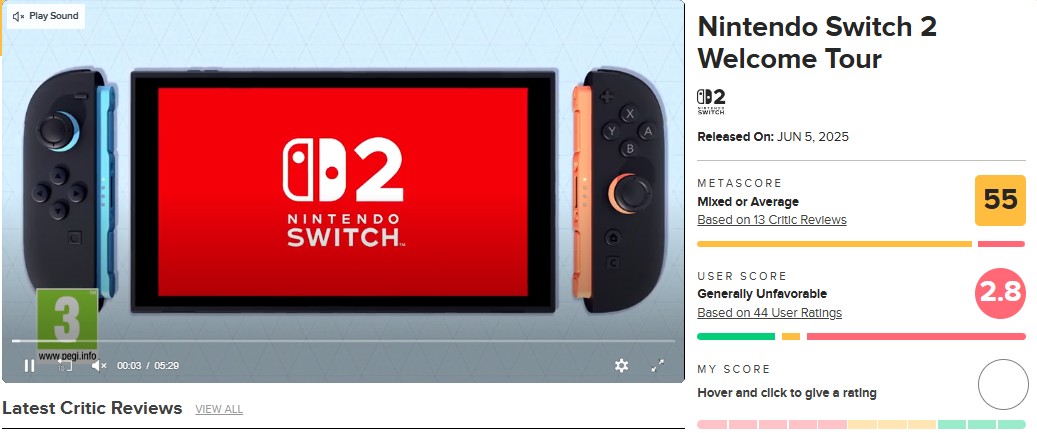Click the yellow mixed critic reviews bar
The width and height of the screenshot is (1037, 433).
pos(835,244)
